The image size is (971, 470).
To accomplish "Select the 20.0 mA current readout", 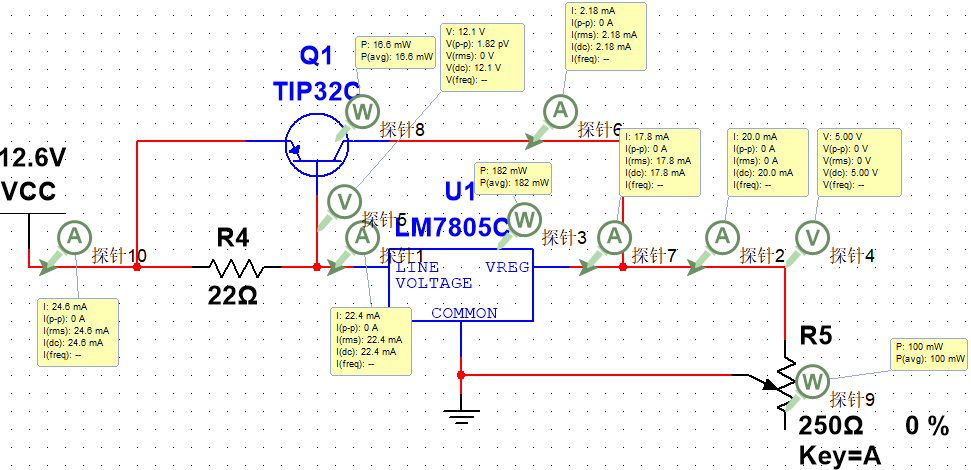I will (x=768, y=162).
